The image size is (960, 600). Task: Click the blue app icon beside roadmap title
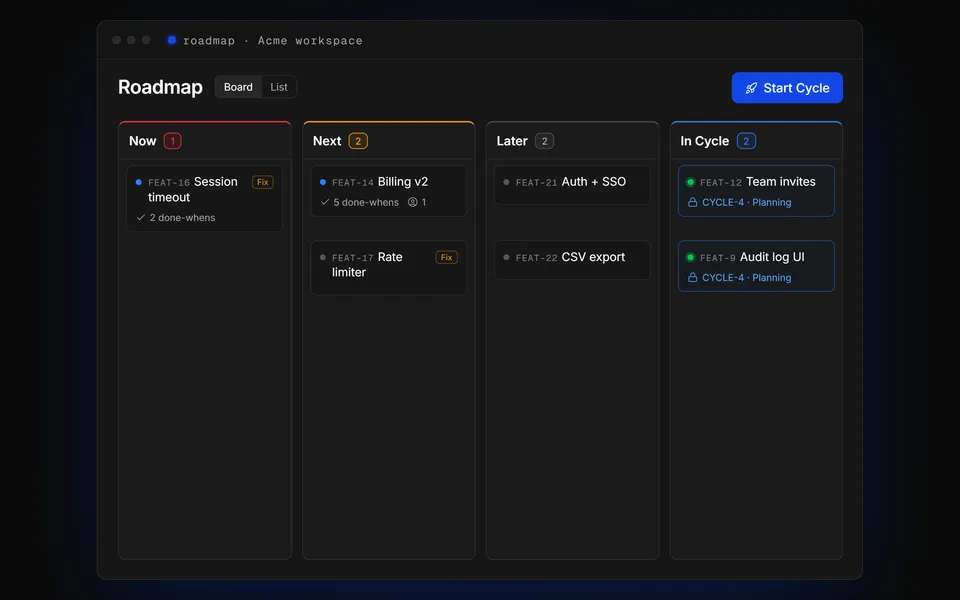172,40
